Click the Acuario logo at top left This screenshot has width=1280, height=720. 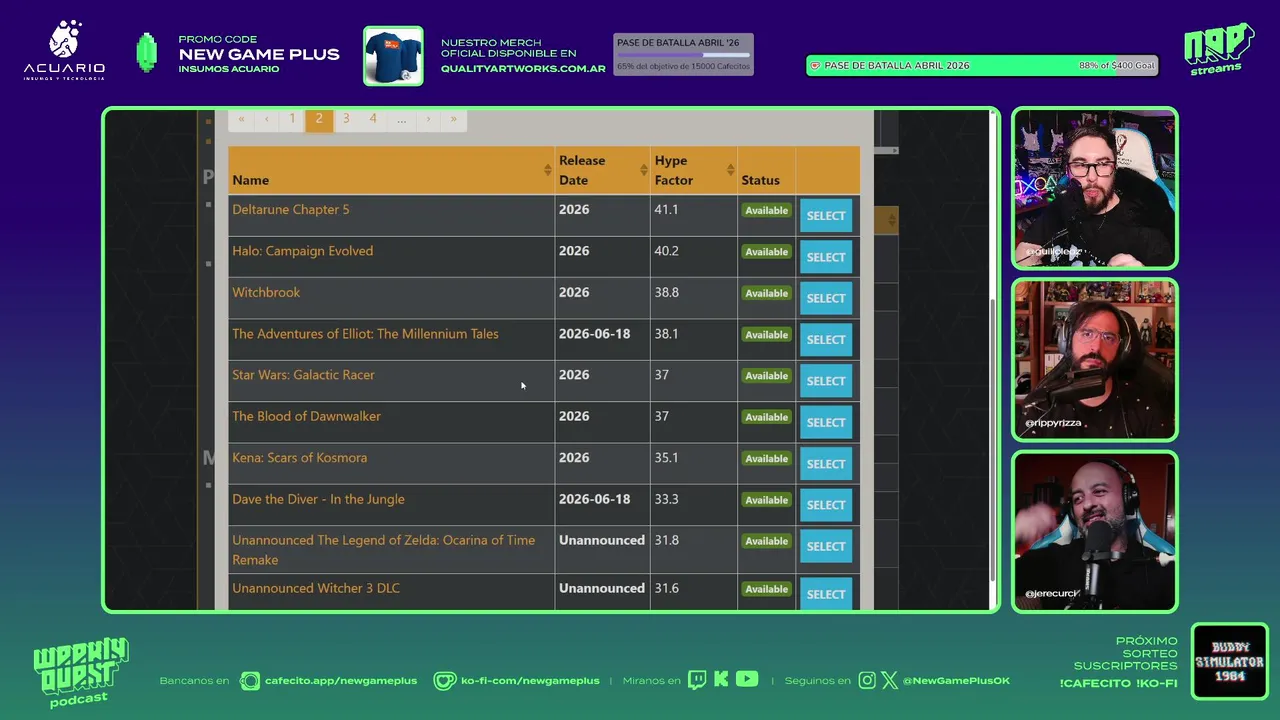point(64,50)
